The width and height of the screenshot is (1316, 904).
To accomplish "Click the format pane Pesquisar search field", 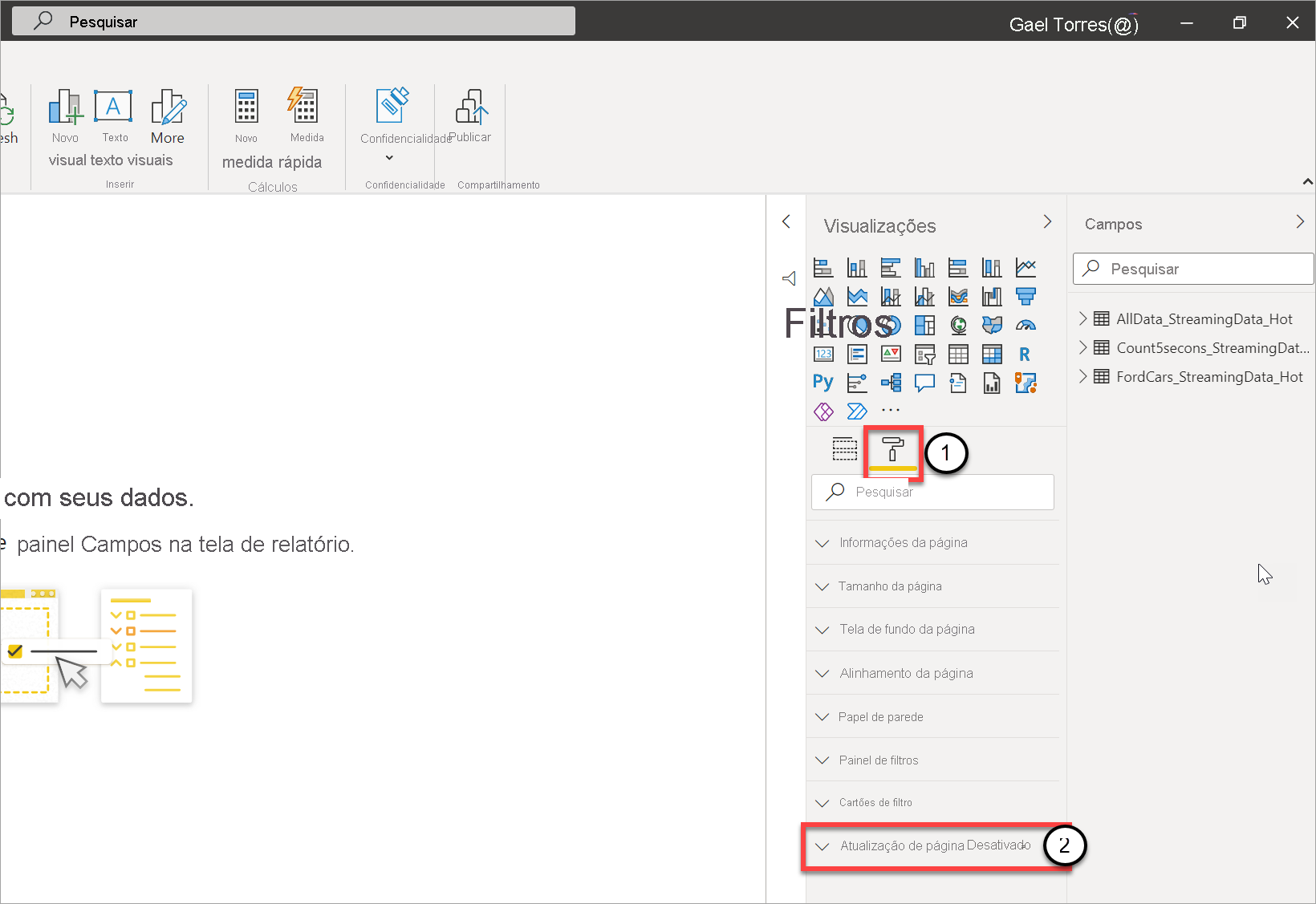I will click(x=931, y=492).
